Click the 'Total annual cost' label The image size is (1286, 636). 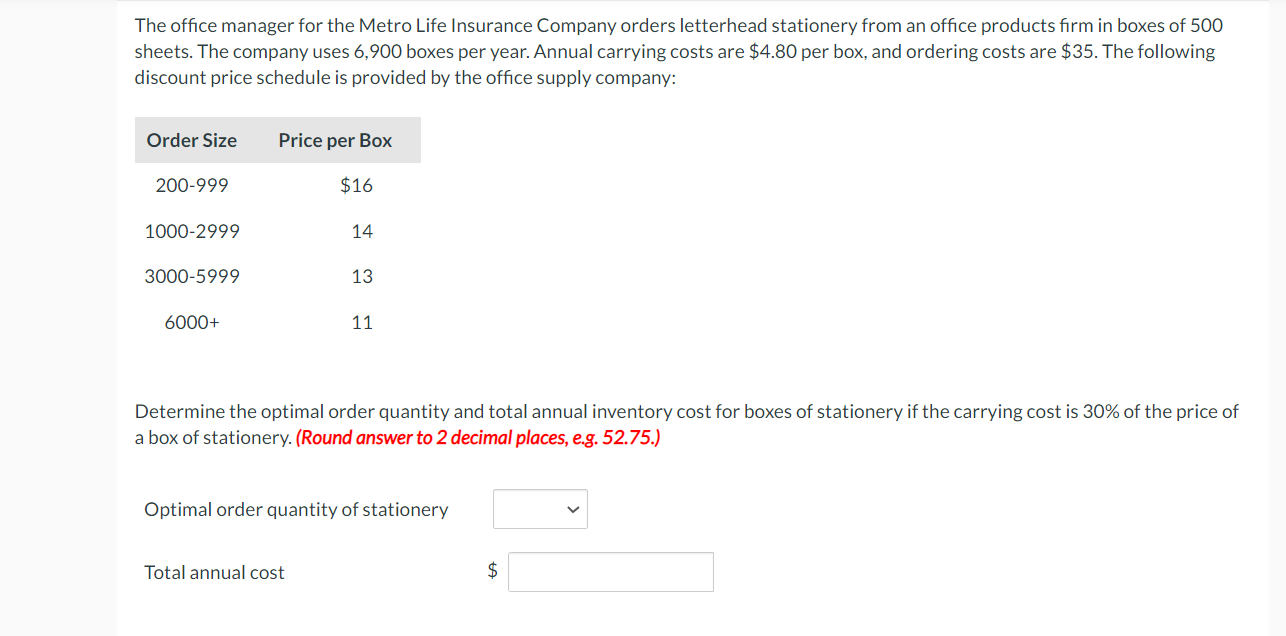click(214, 572)
